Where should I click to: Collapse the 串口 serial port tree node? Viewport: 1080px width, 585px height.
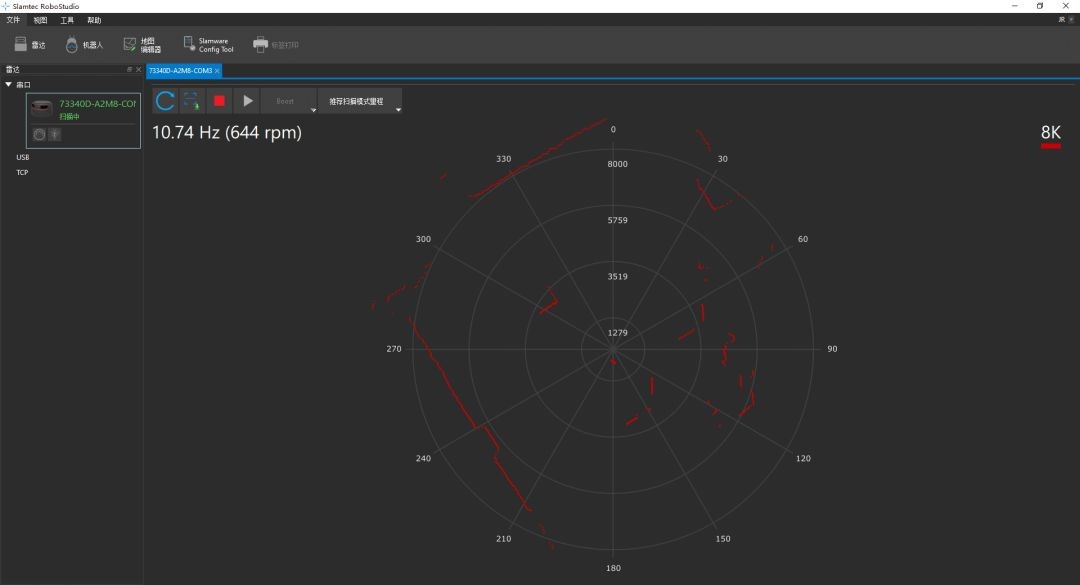click(x=9, y=85)
